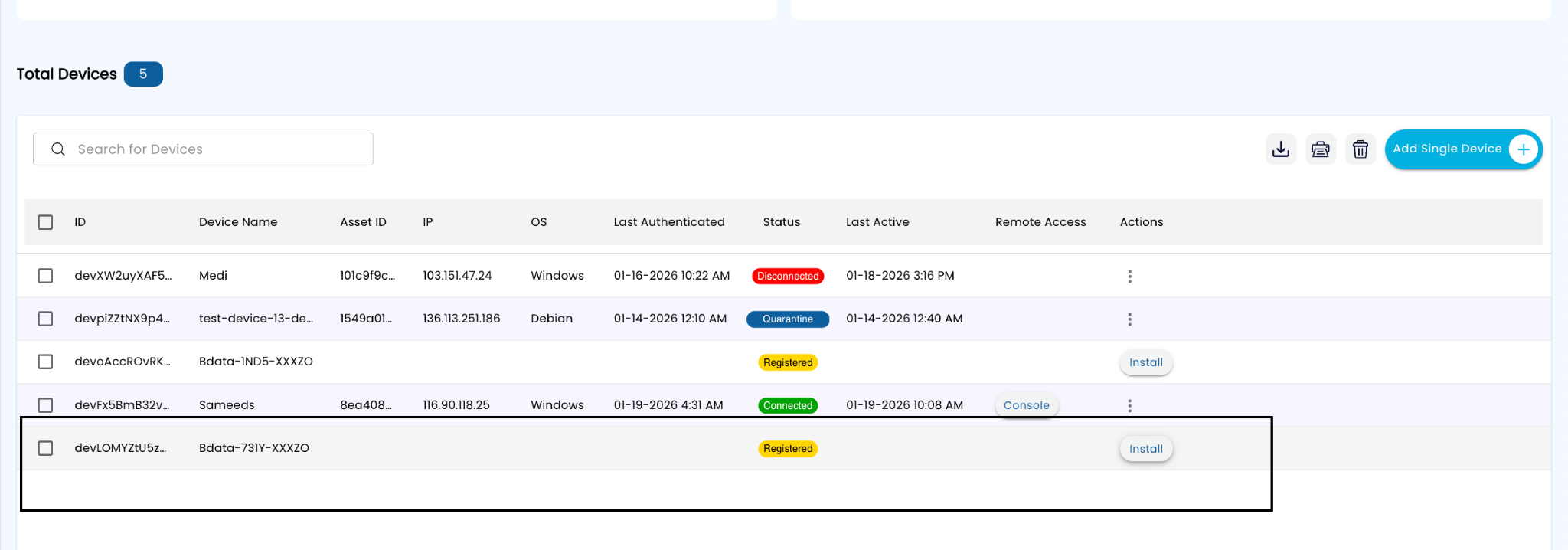Click the download devices icon
This screenshot has height=550, width=1568.
(1281, 149)
